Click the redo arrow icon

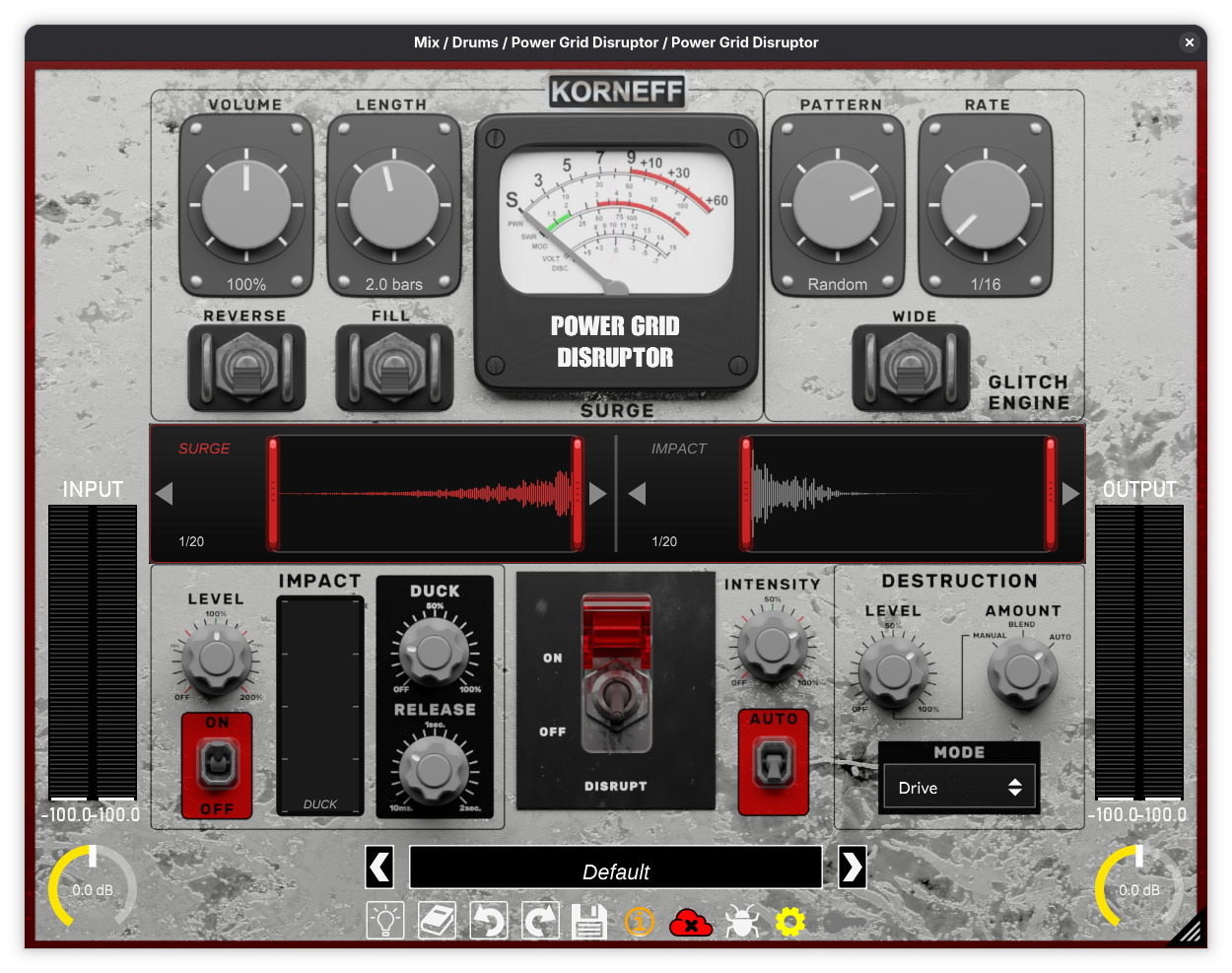coord(539,922)
